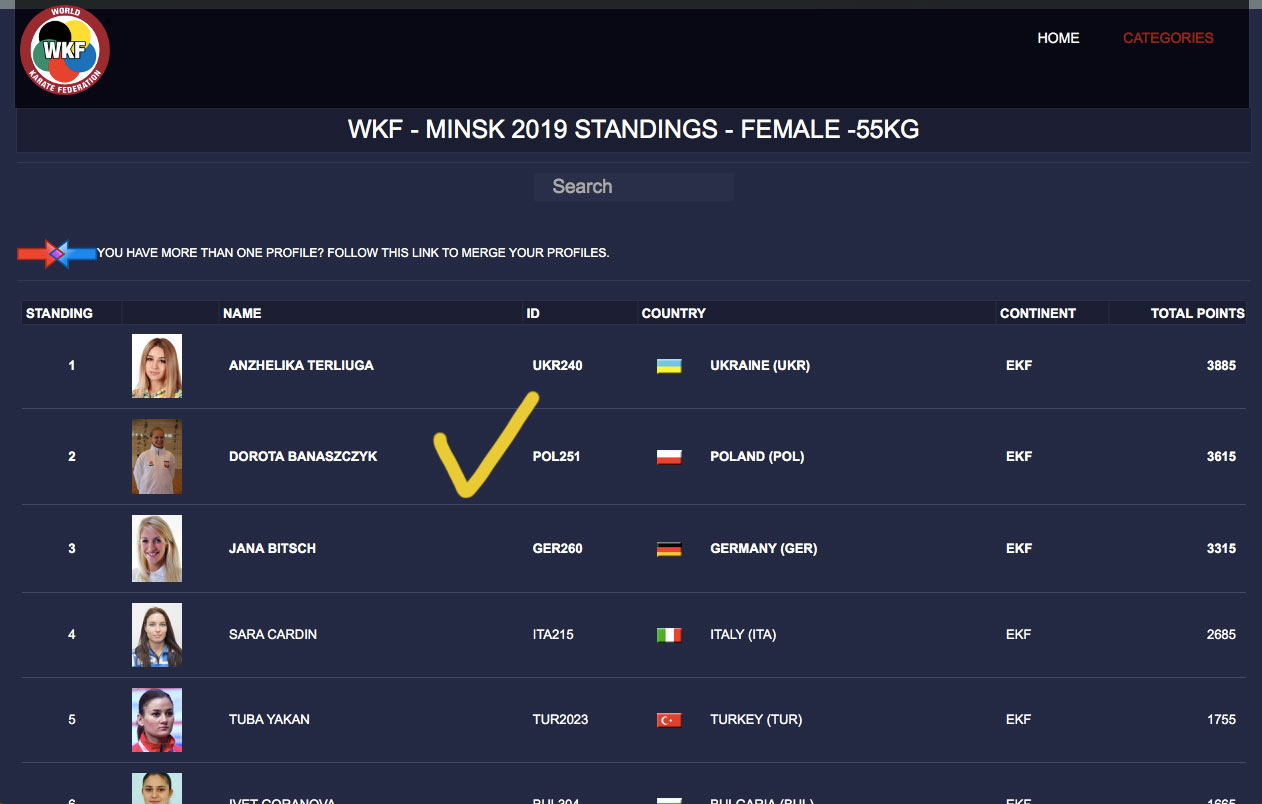Click Anzhelika Terliuga's profile photo
Screen dimensions: 1262x804
pos(157,366)
